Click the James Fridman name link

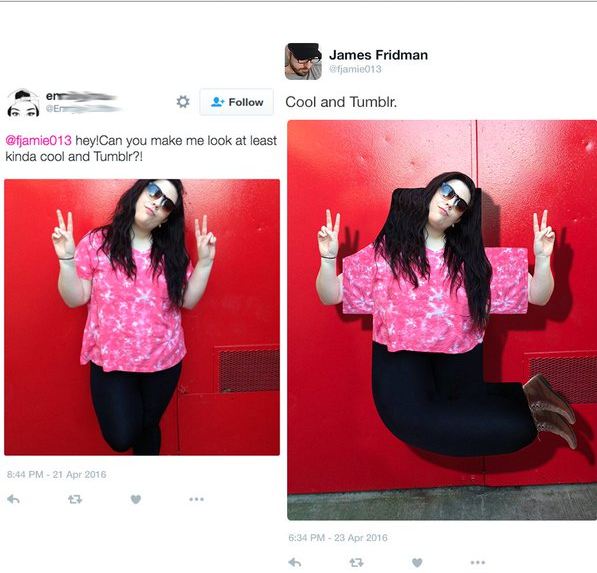point(378,55)
